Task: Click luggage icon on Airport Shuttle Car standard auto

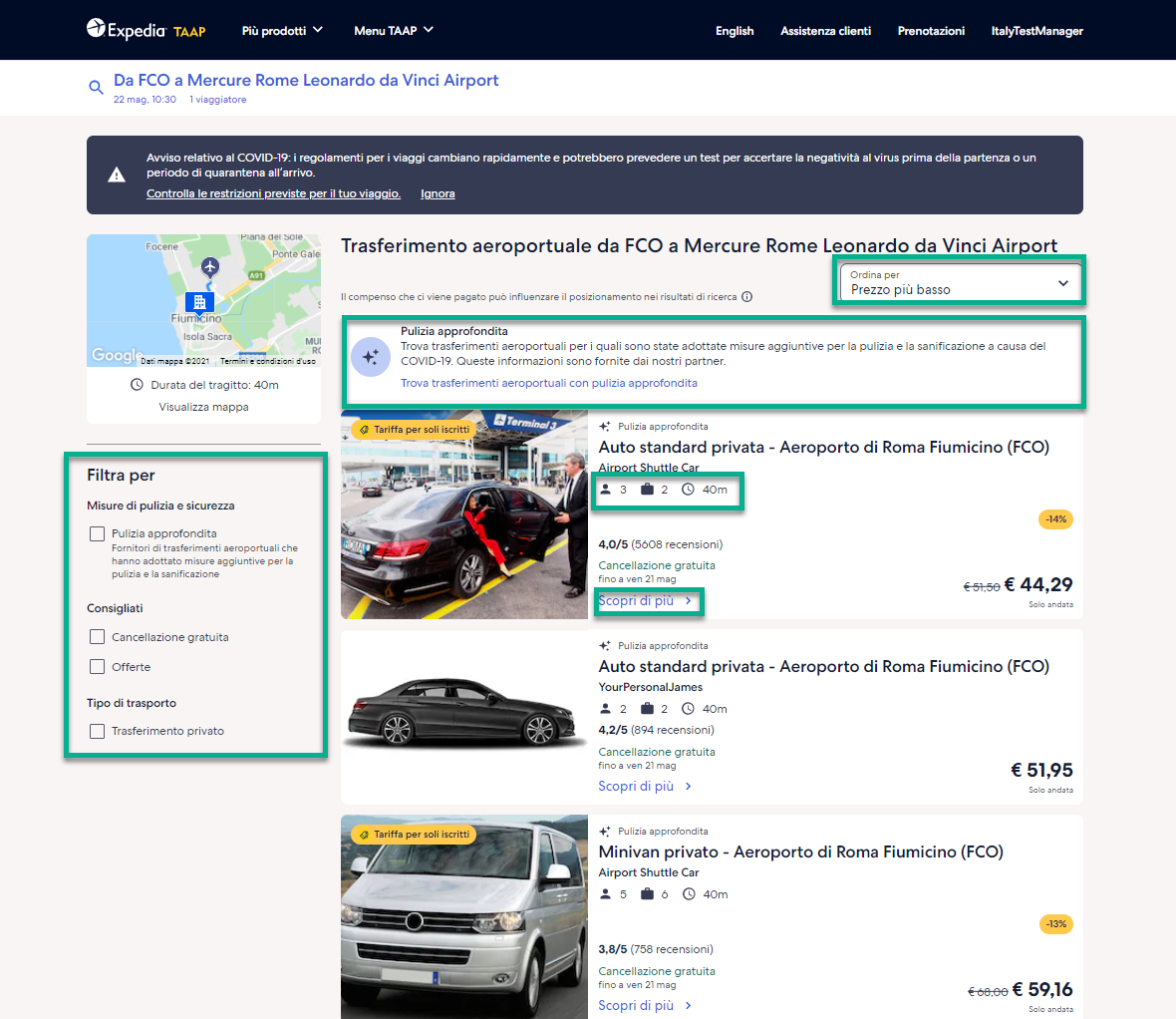Action: pyautogui.click(x=647, y=490)
